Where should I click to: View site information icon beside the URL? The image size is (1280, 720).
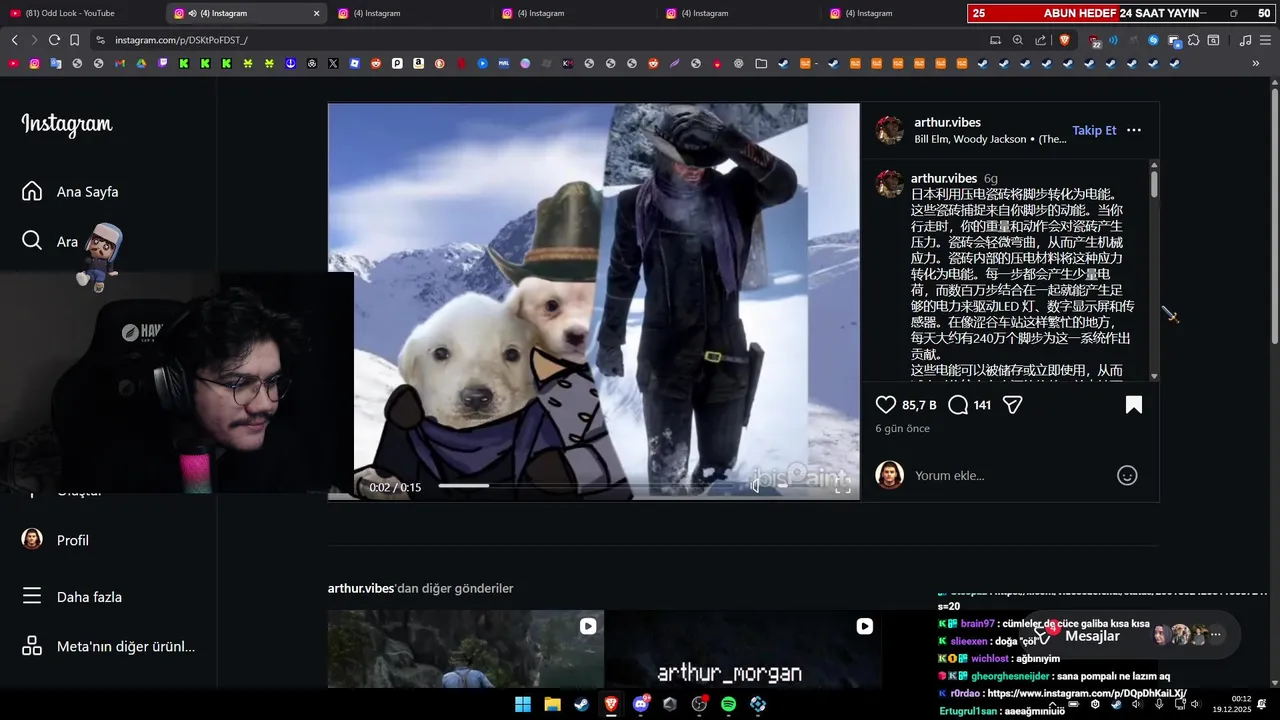point(99,40)
